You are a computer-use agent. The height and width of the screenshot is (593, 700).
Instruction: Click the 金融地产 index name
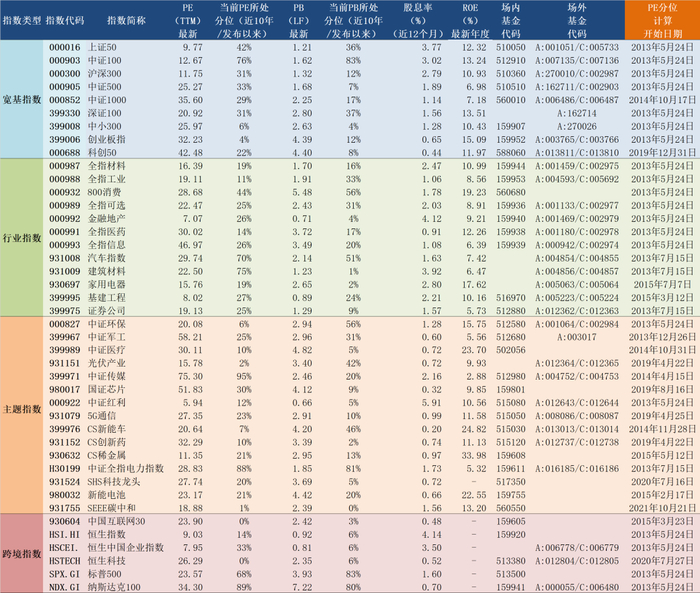click(x=107, y=218)
